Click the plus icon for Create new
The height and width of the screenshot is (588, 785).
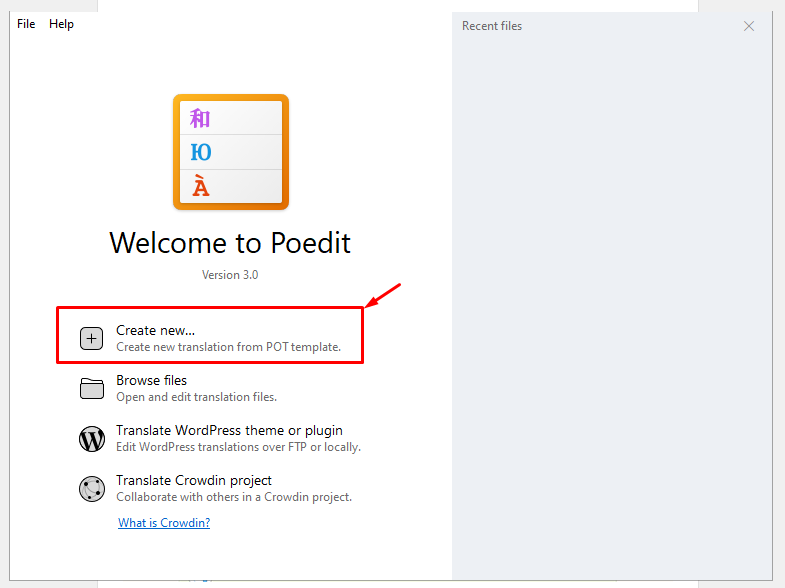[x=92, y=338]
